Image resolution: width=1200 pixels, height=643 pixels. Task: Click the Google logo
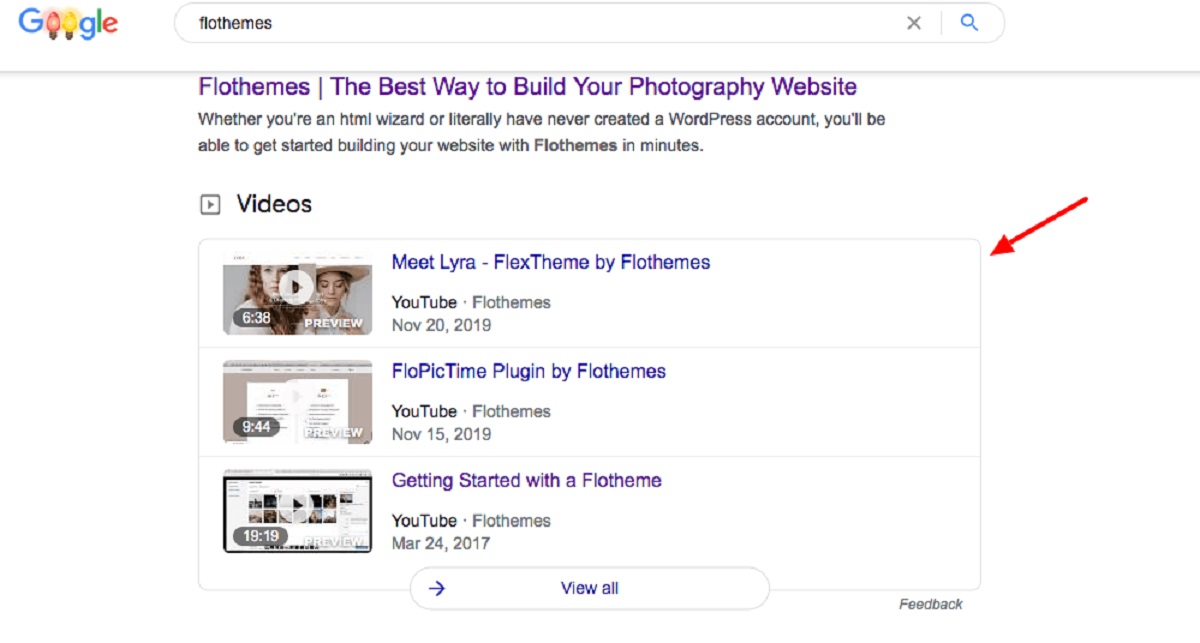68,23
